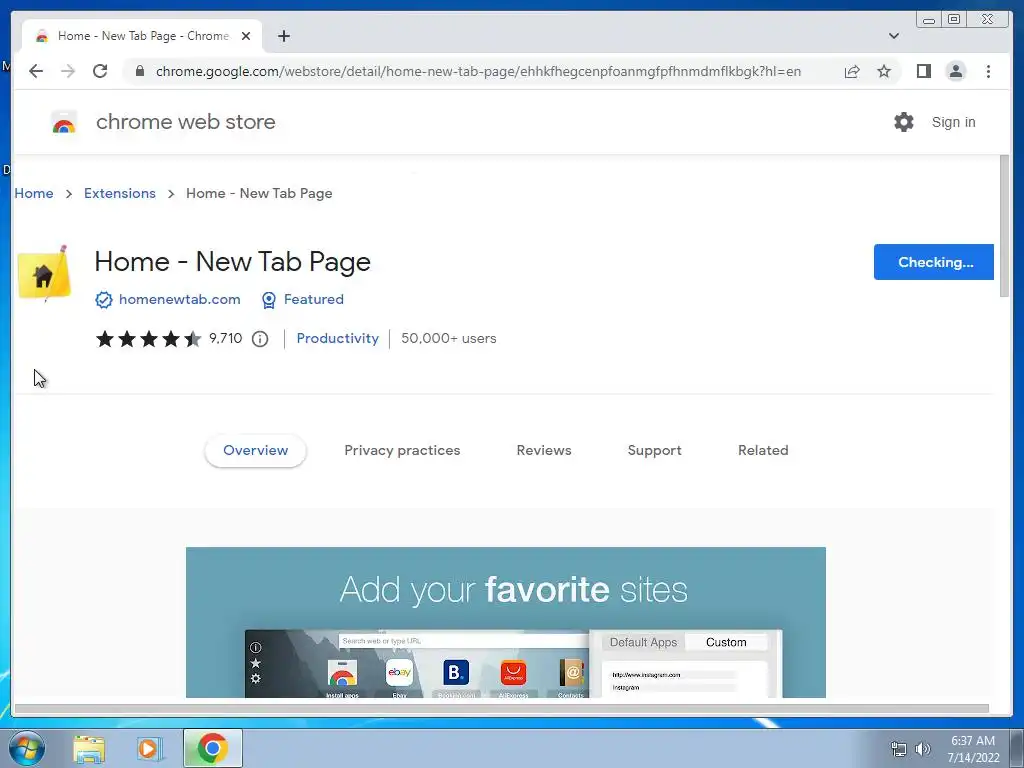Click the Chrome taskbar icon
This screenshot has width=1024, height=768.
(212, 748)
